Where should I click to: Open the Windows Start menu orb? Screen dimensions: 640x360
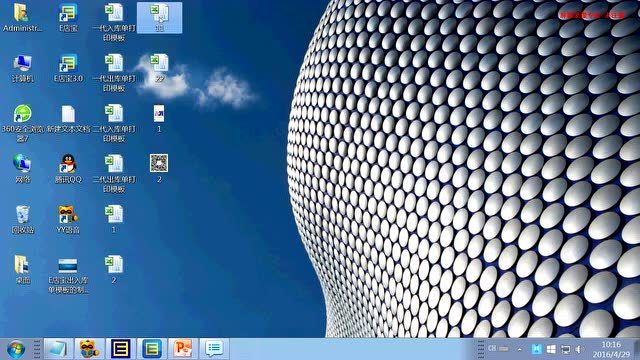click(x=16, y=349)
